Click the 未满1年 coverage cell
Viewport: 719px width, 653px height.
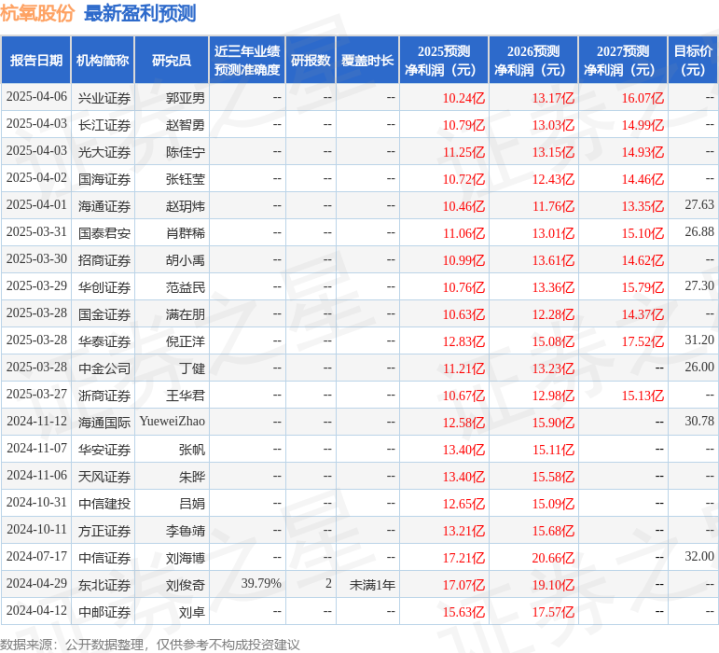pos(372,584)
